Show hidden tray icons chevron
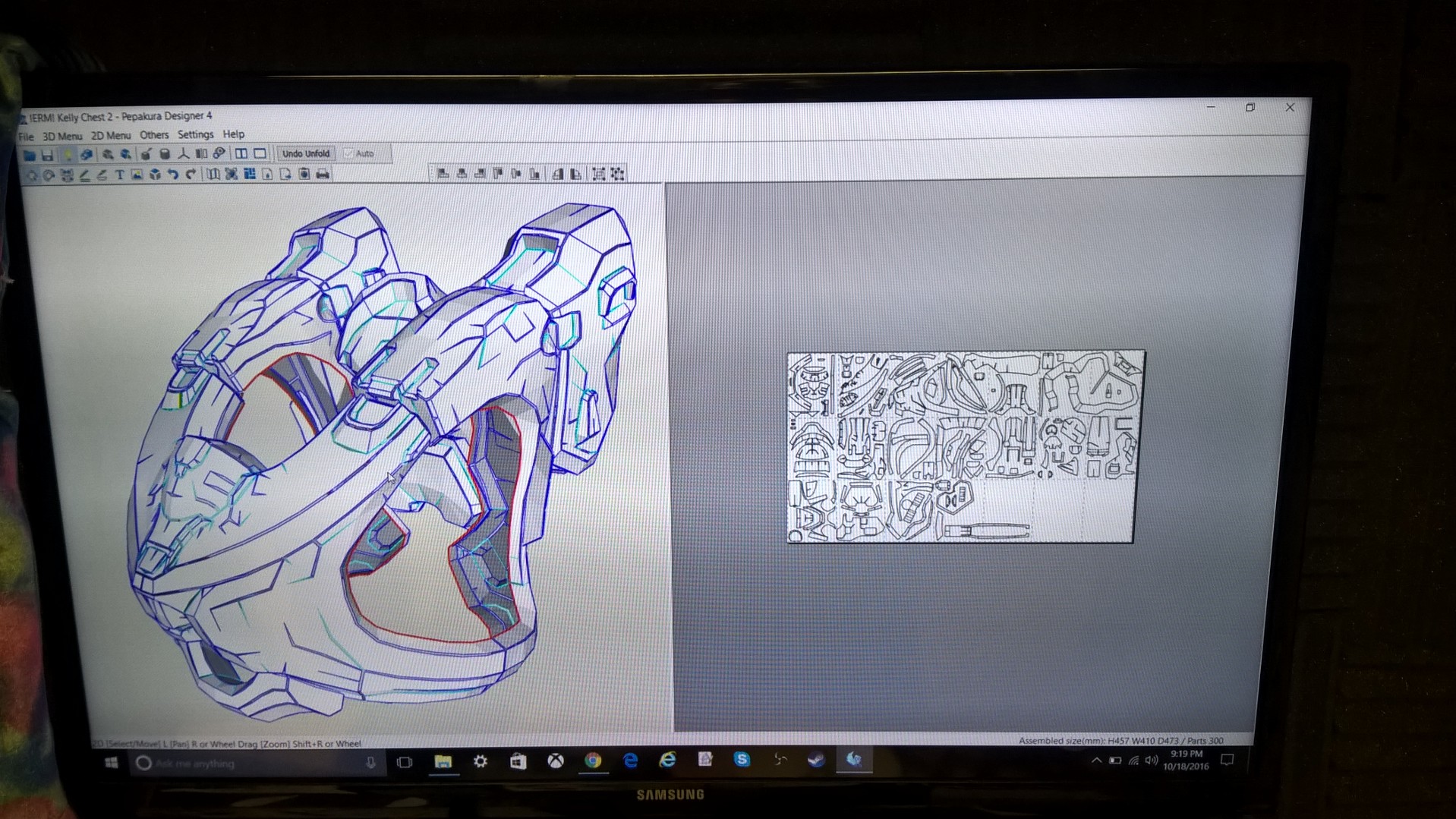This screenshot has width=1456, height=819. pyautogui.click(x=1096, y=760)
